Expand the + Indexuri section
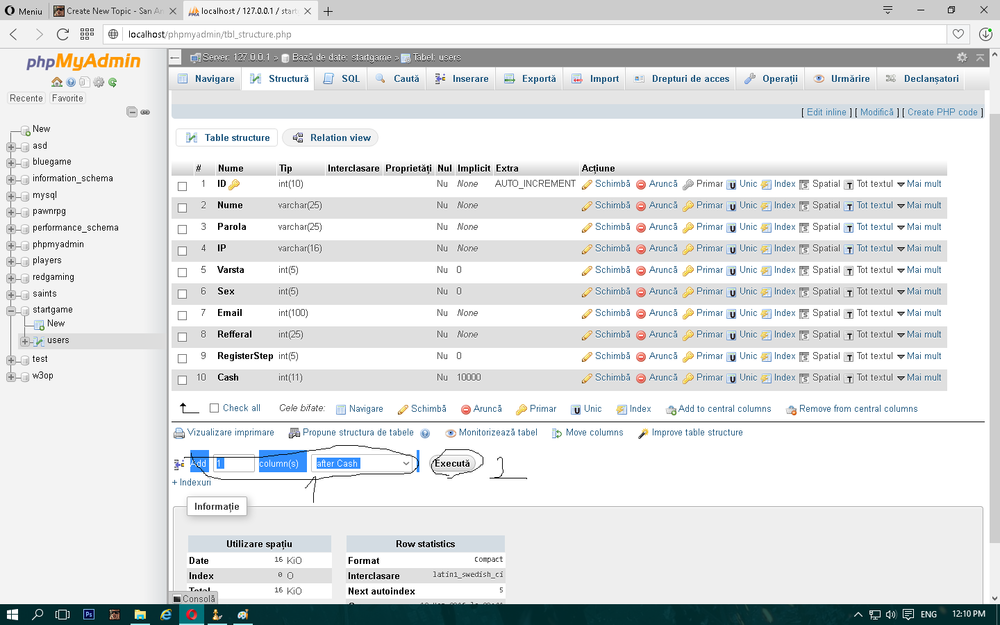The image size is (1000, 625). pos(191,483)
